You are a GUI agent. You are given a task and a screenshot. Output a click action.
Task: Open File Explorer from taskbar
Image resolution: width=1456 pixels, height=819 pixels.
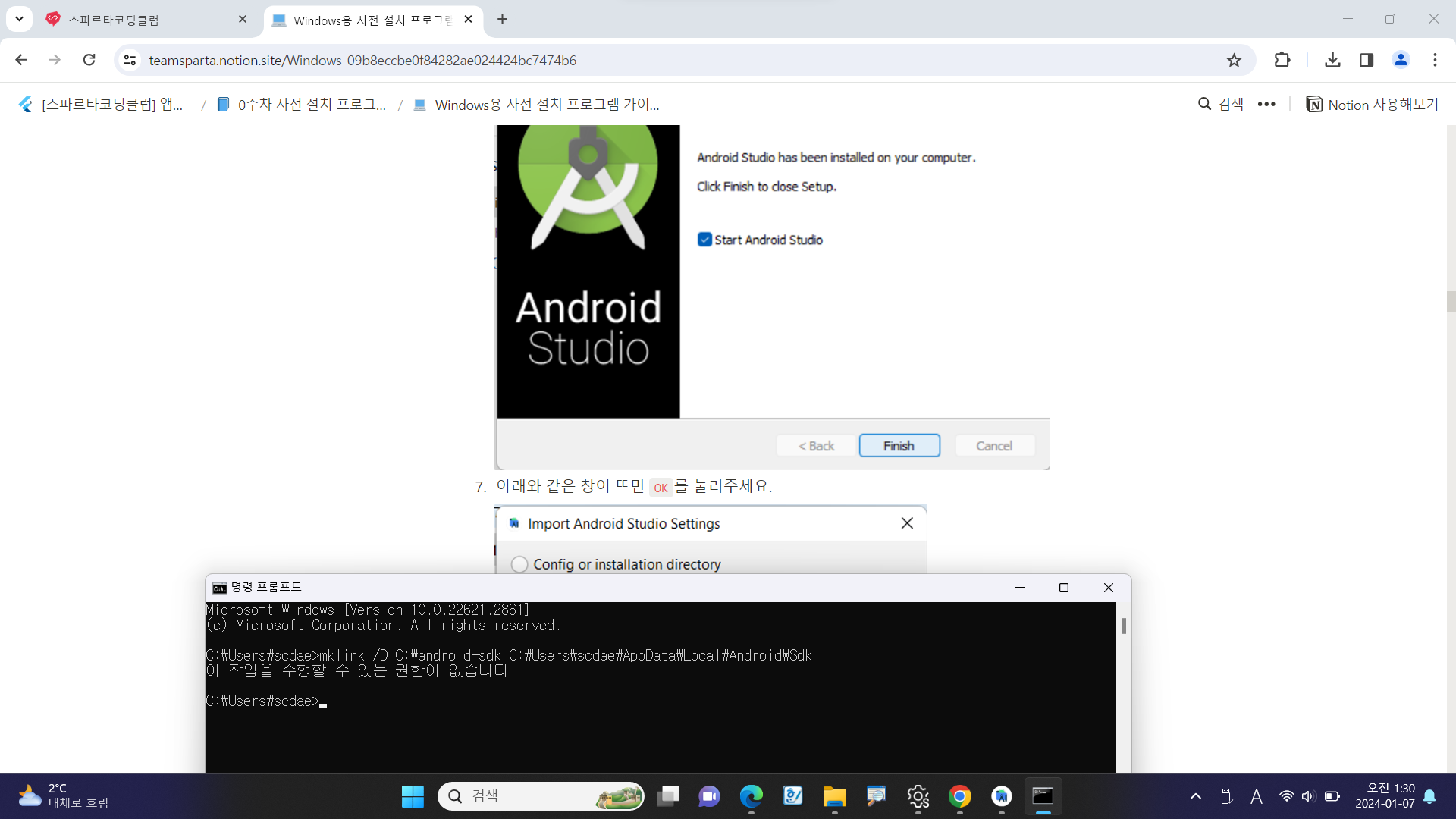(x=834, y=796)
